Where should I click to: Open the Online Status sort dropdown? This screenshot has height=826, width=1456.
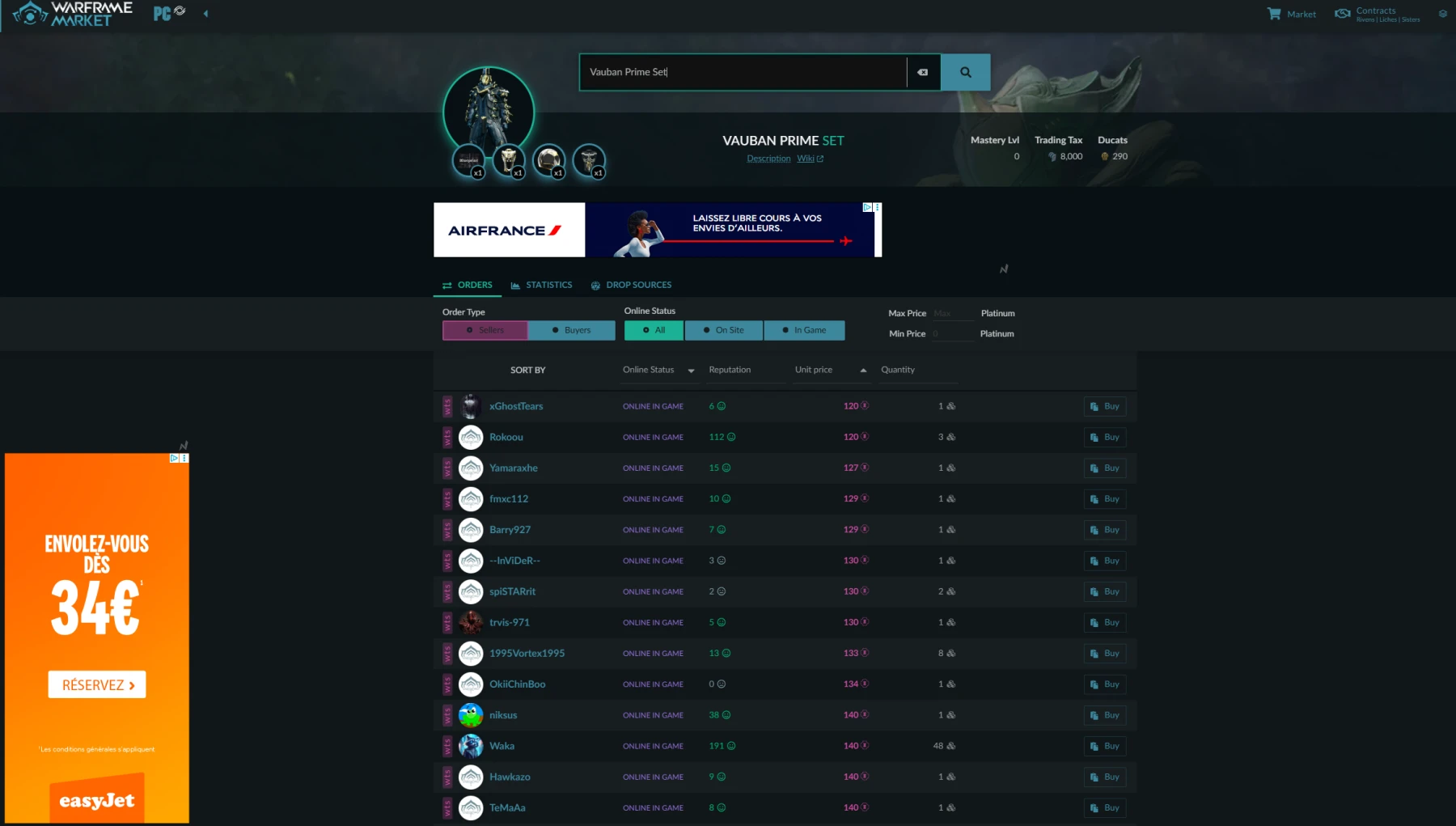[691, 371]
